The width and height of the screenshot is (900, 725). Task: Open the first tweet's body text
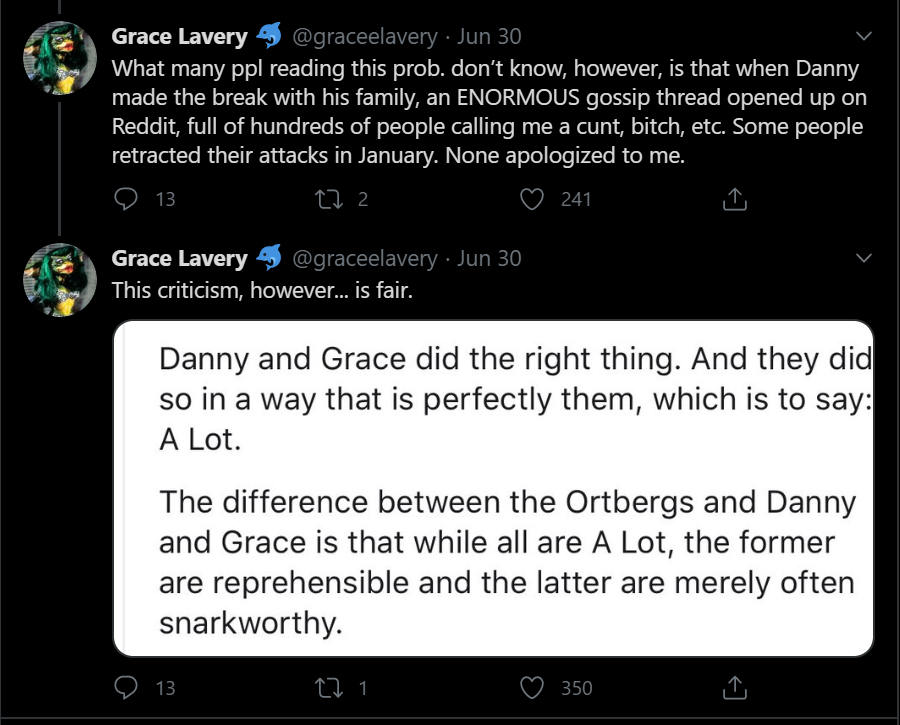pos(489,112)
